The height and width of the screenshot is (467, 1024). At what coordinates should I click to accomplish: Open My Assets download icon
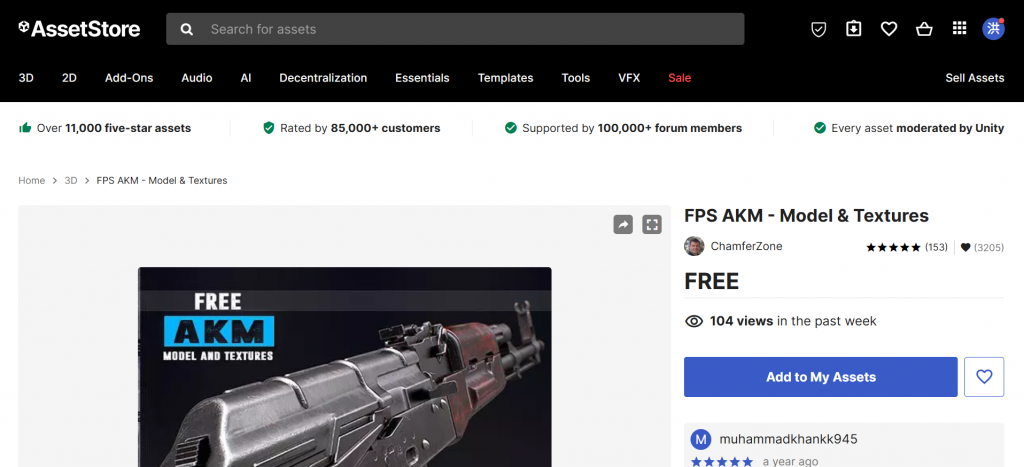pyautogui.click(x=854, y=29)
